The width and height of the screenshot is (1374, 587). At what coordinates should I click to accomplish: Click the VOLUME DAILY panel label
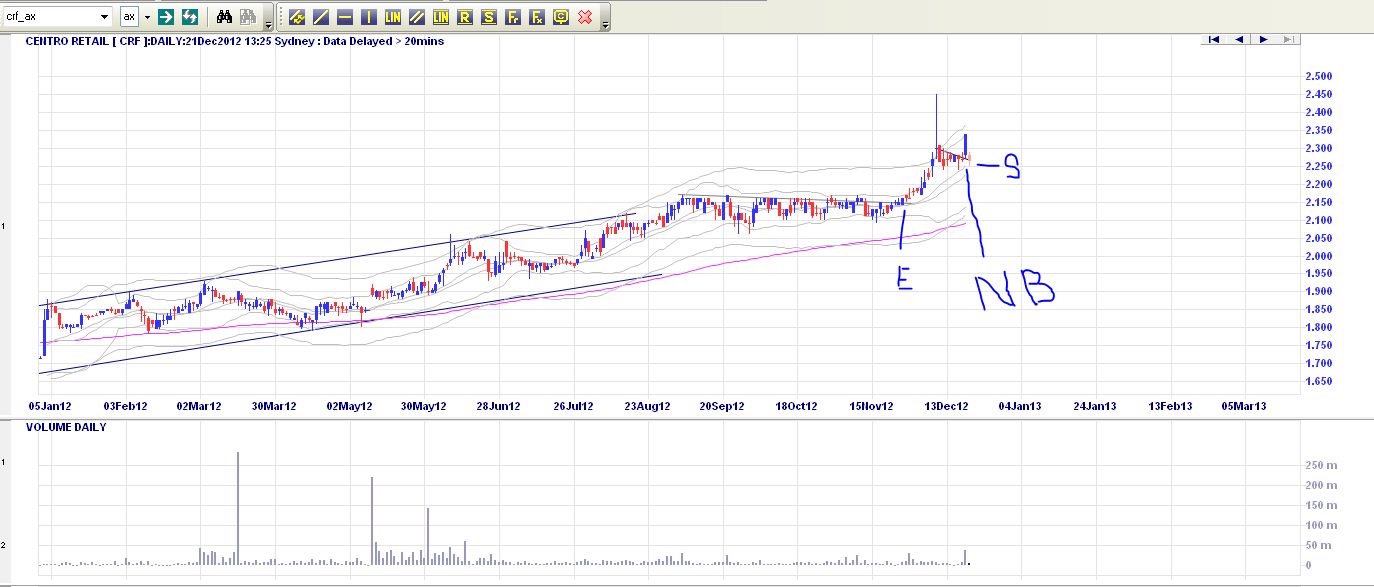point(66,427)
